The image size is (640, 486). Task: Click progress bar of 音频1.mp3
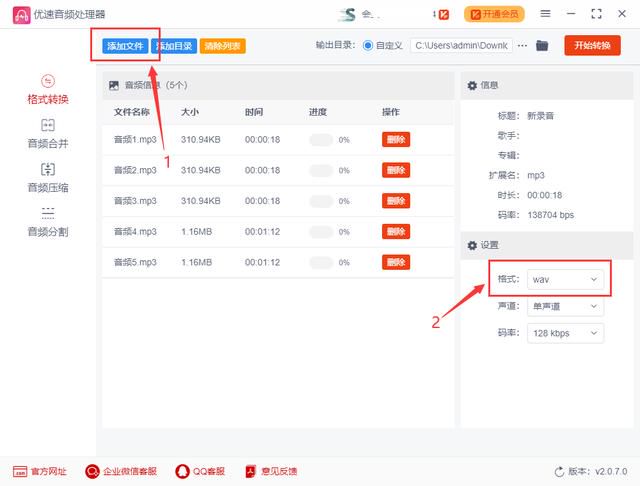[x=322, y=140]
